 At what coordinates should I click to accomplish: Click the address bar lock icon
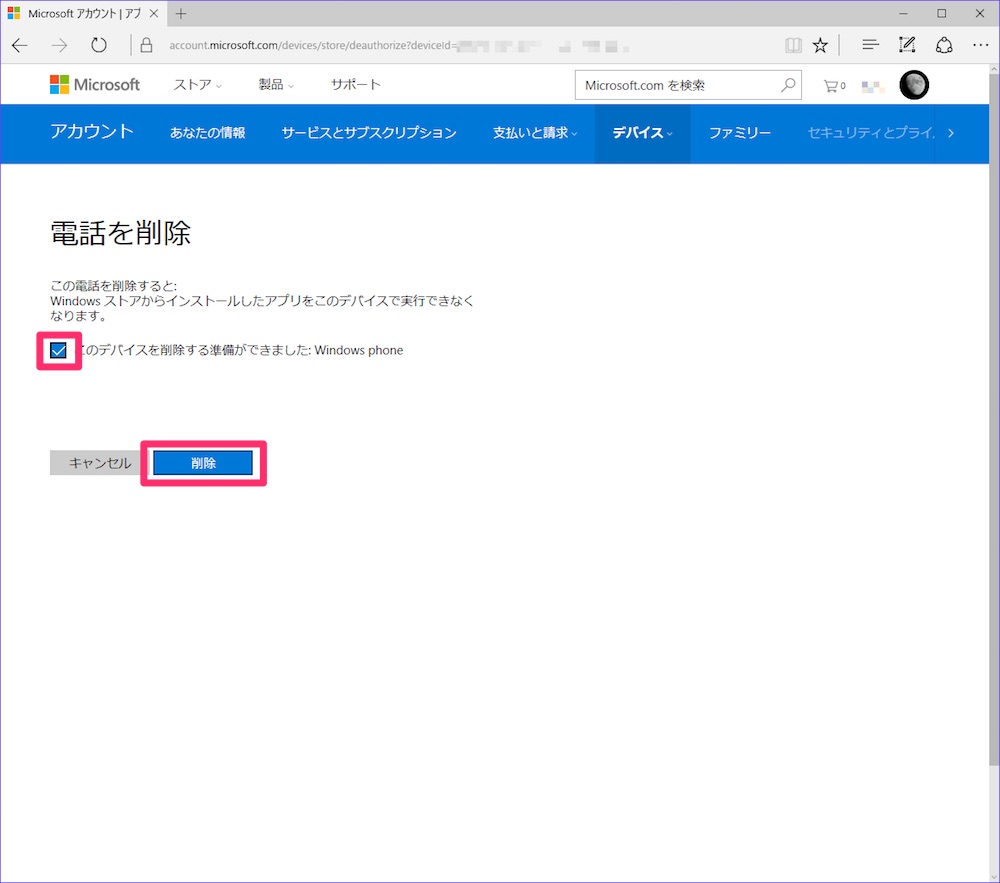(146, 45)
